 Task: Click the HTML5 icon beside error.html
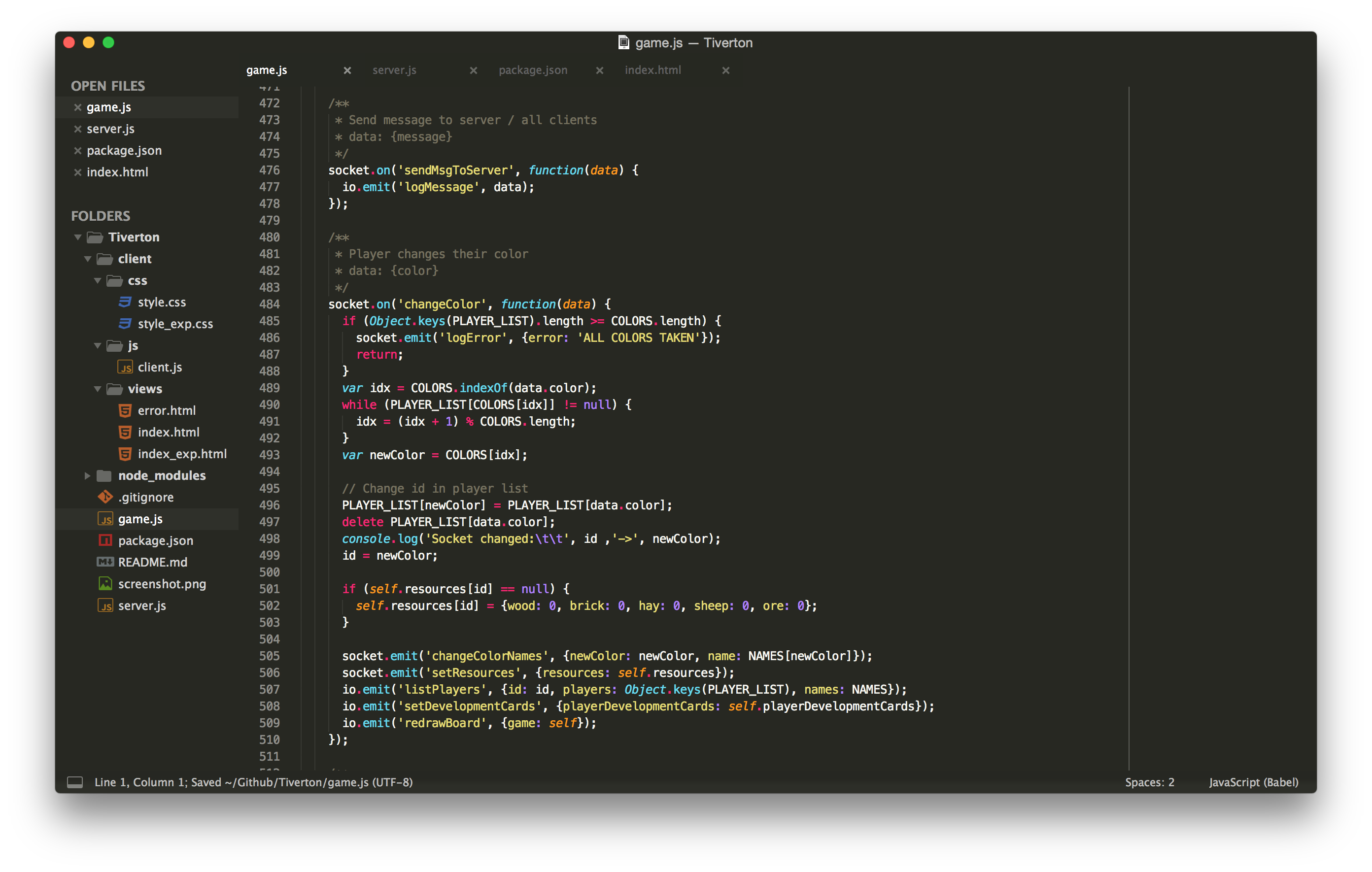(125, 411)
